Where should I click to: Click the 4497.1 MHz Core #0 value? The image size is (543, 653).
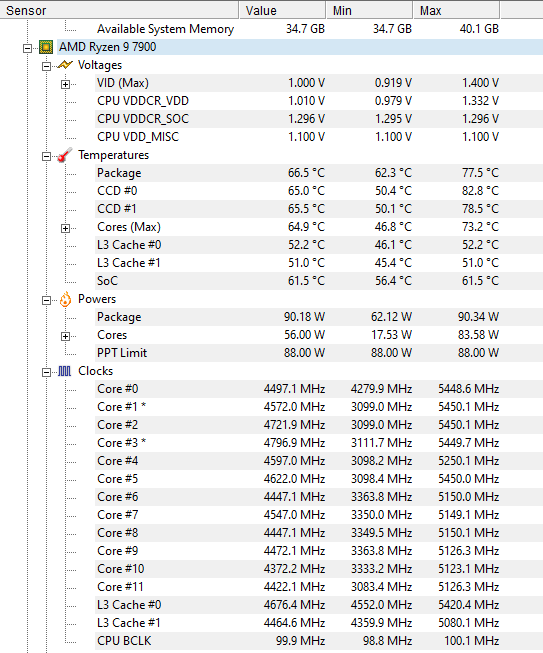pyautogui.click(x=294, y=389)
